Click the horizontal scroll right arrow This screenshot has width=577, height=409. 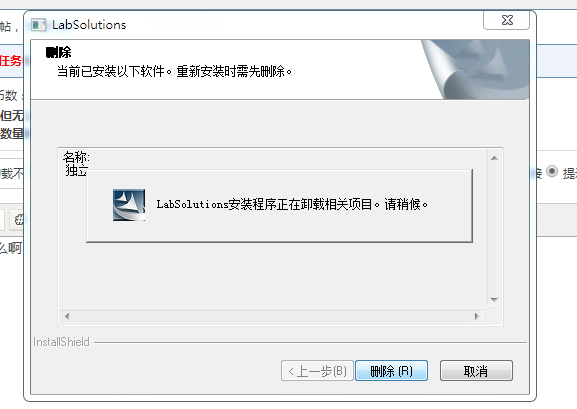[x=477, y=316]
